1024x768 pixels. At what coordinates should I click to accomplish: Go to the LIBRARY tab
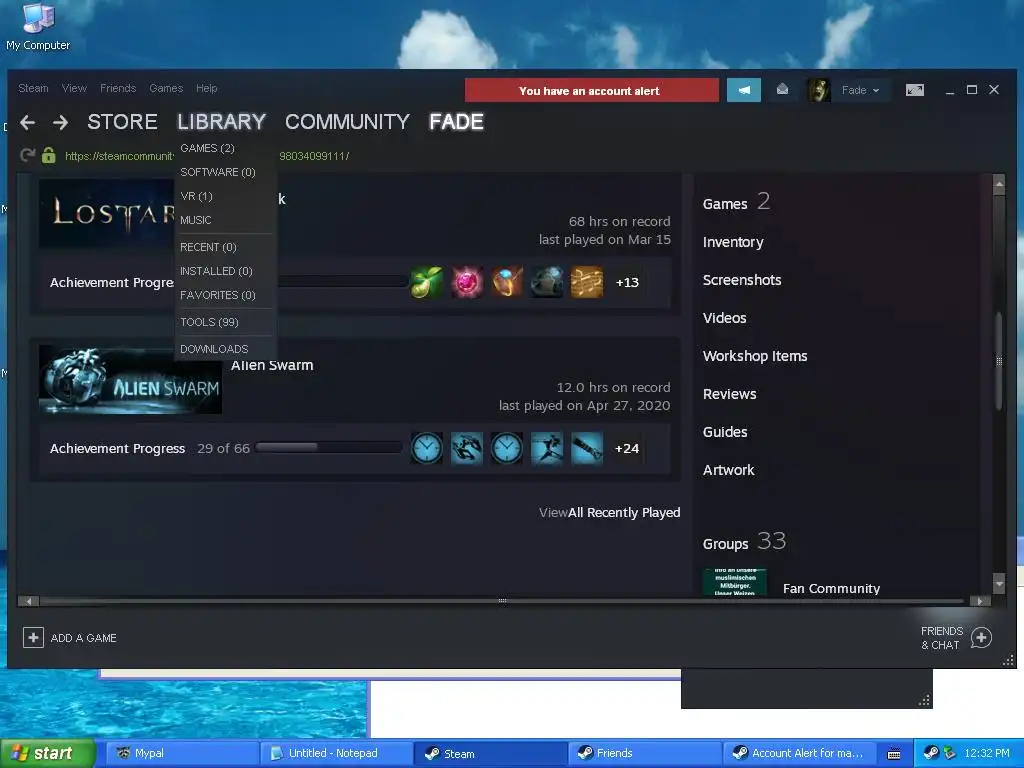(x=221, y=121)
